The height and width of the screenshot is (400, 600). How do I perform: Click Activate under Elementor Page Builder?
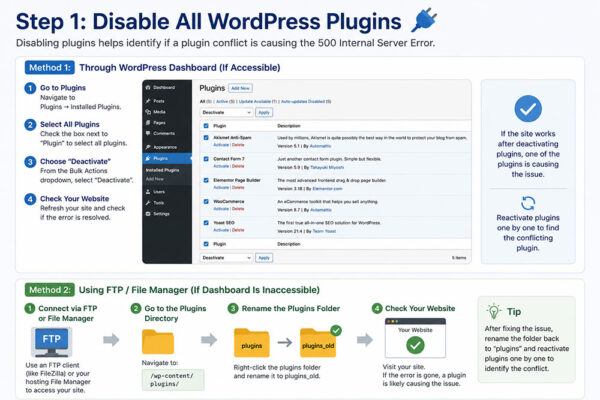(221, 188)
